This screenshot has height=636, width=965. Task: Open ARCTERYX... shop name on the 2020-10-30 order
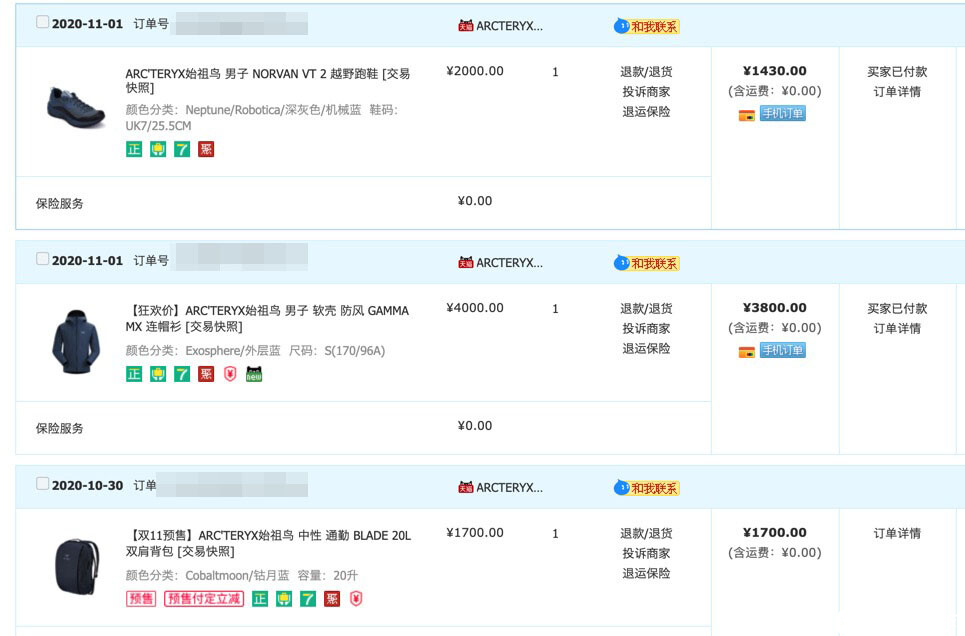(510, 488)
